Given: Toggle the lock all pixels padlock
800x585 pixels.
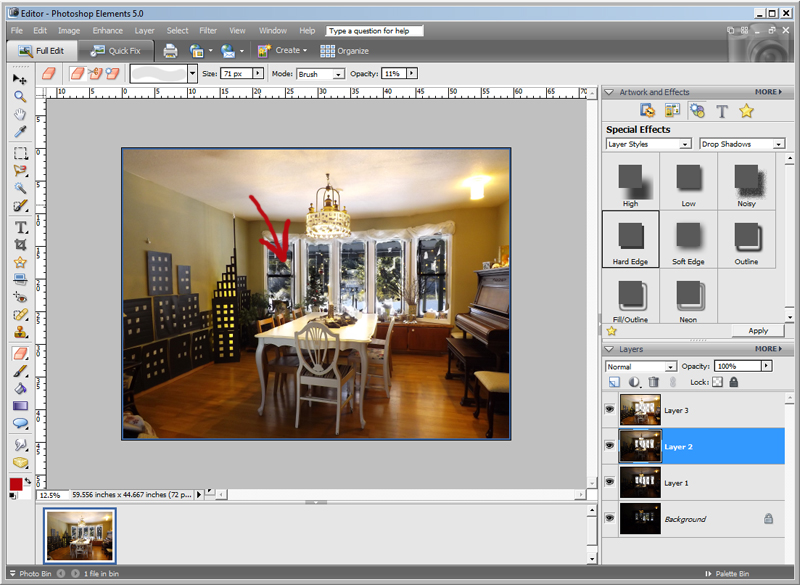Looking at the screenshot, I should pyautogui.click(x=734, y=381).
